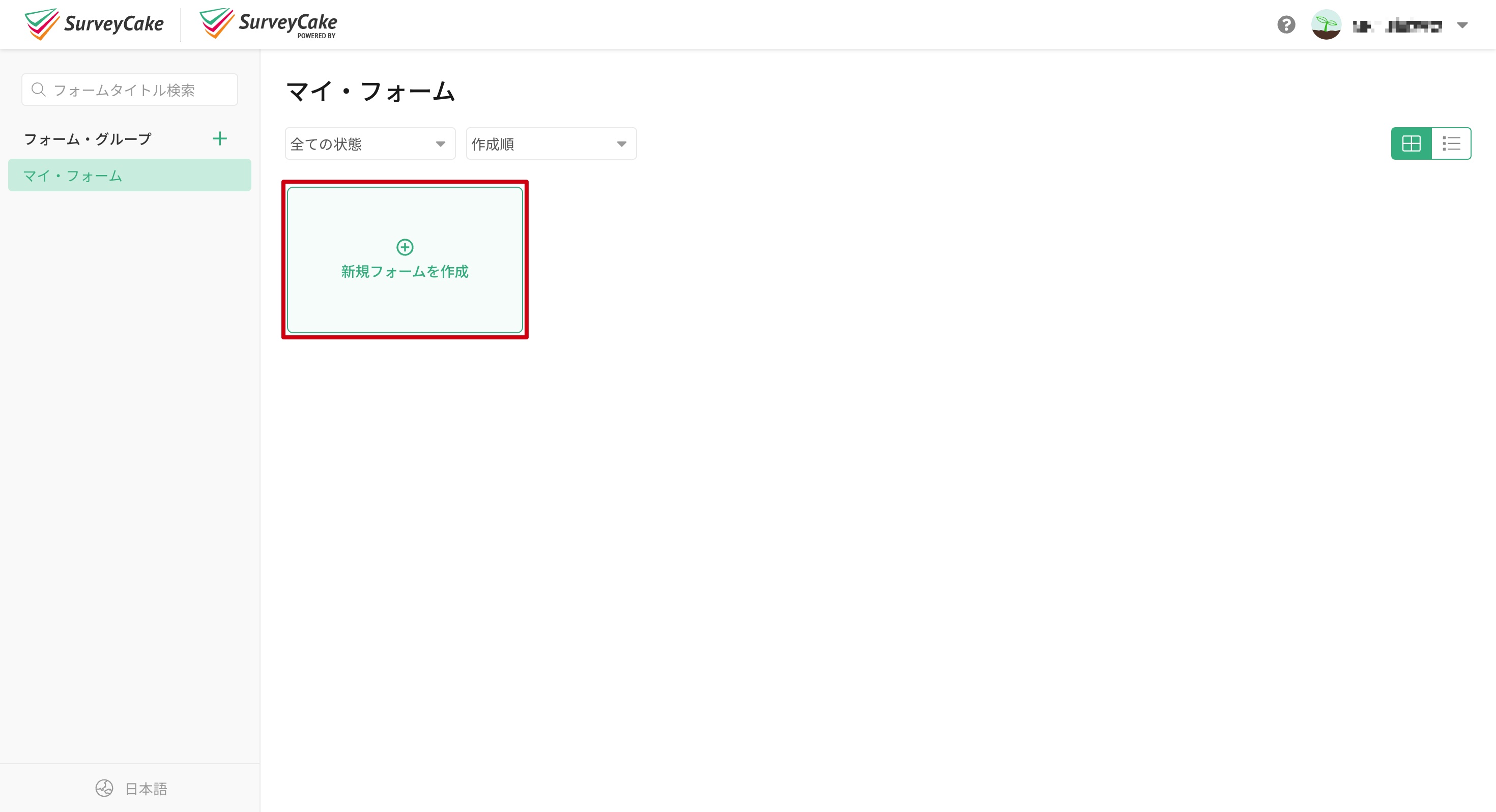Click the 新規フォームを作成 card
This screenshot has height=812, width=1496.
(405, 259)
